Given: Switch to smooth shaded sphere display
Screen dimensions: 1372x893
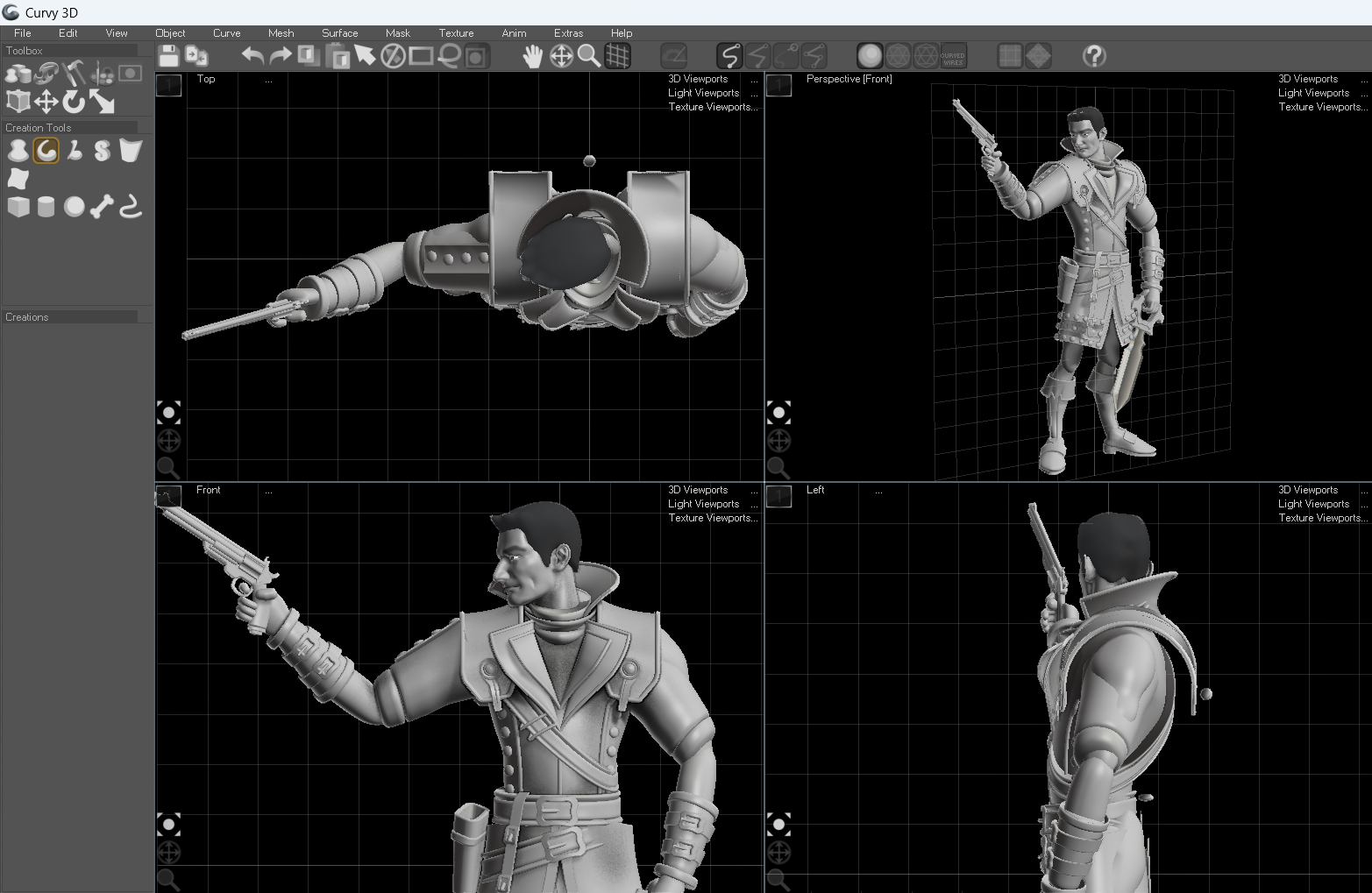Looking at the screenshot, I should click(x=870, y=56).
